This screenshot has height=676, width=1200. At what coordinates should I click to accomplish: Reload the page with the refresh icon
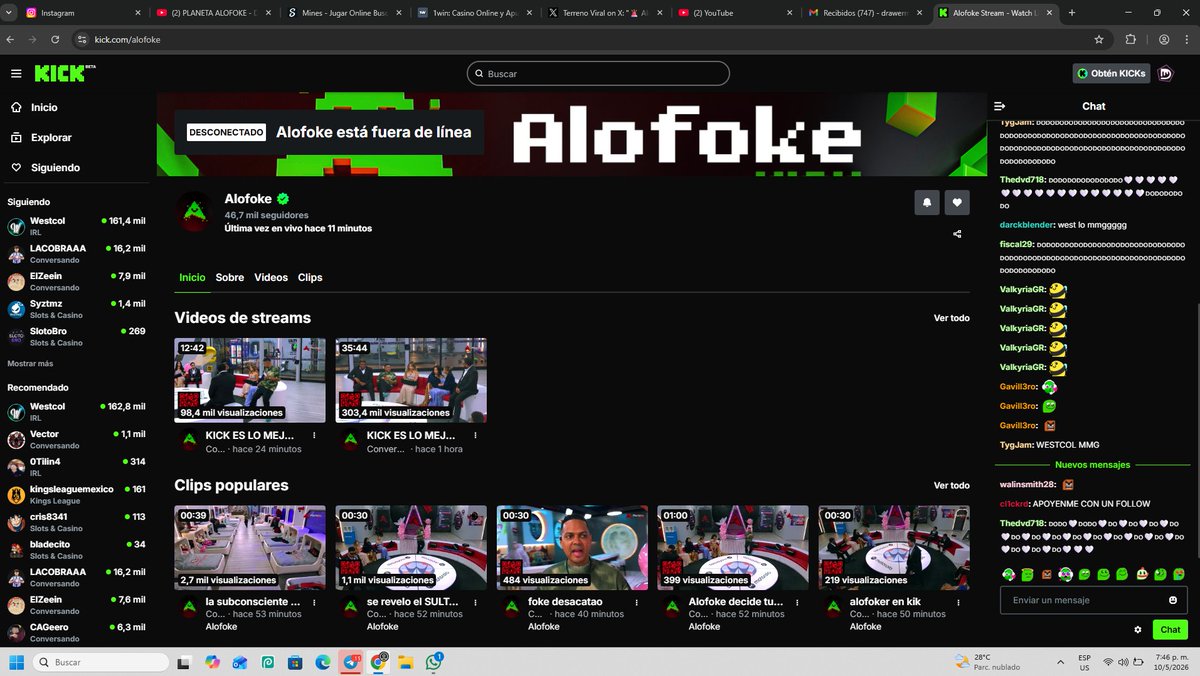coord(54,39)
